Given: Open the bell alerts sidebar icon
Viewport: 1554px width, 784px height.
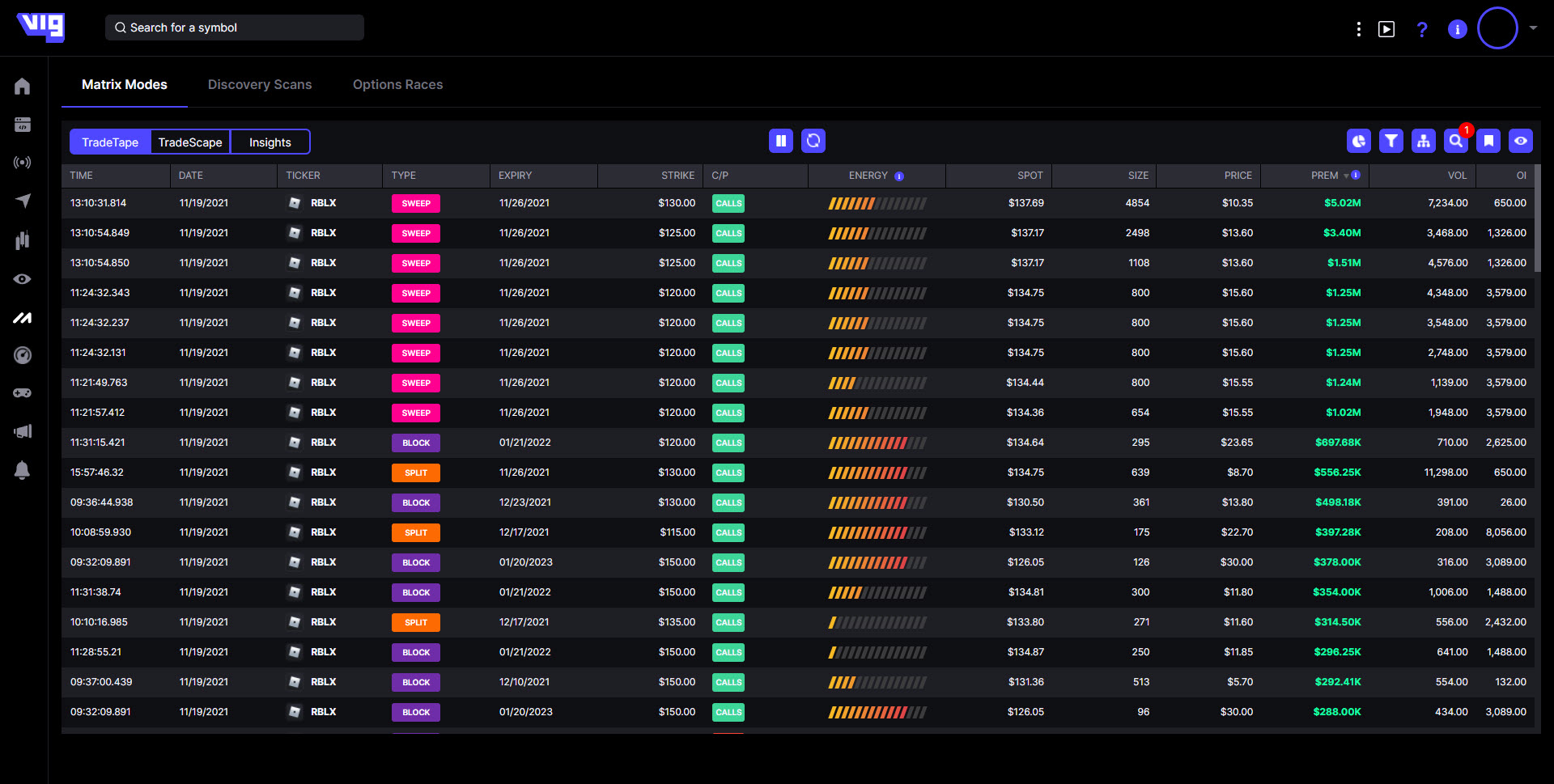Looking at the screenshot, I should pos(23,470).
